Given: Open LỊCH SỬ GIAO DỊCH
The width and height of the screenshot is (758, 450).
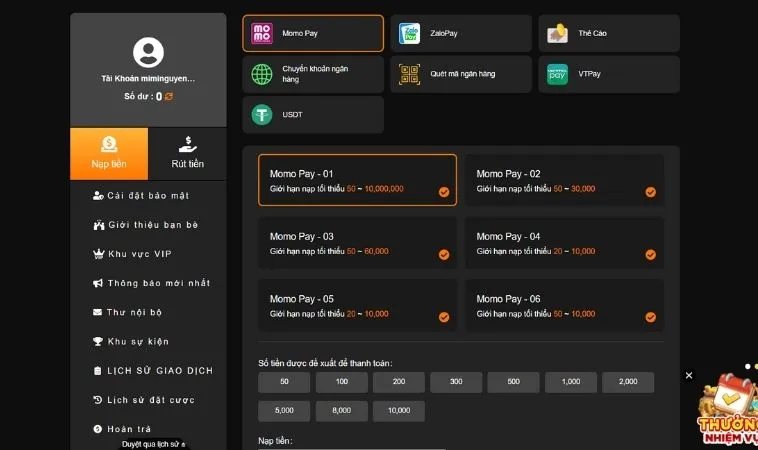Looking at the screenshot, I should pyautogui.click(x=153, y=371).
